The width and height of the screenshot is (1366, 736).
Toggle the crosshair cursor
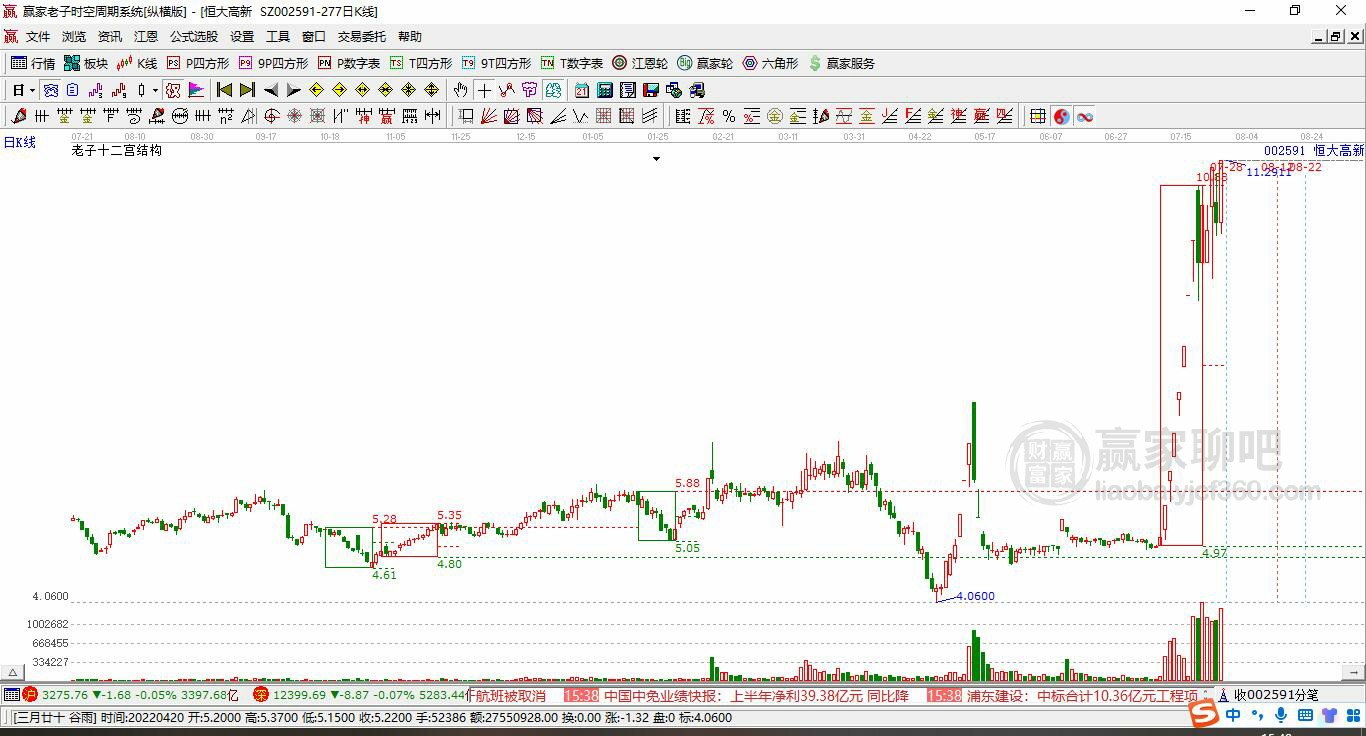pyautogui.click(x=484, y=90)
